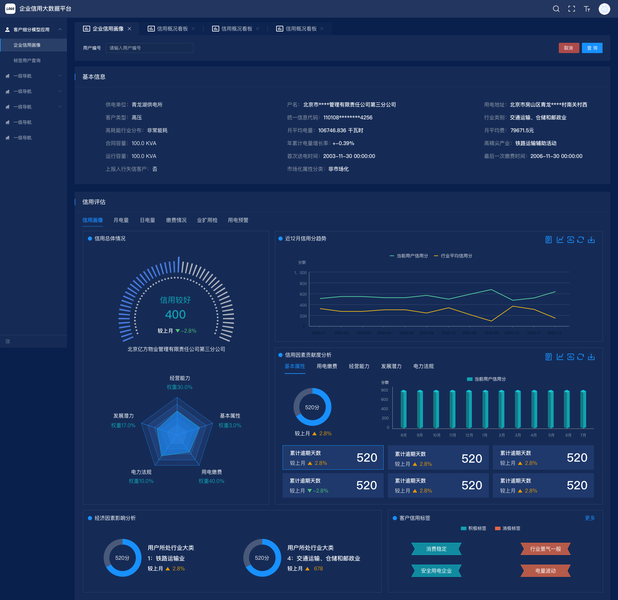The image size is (618, 600).
Task: Refresh the 近12月信用分趋势 chart
Action: pyautogui.click(x=580, y=240)
